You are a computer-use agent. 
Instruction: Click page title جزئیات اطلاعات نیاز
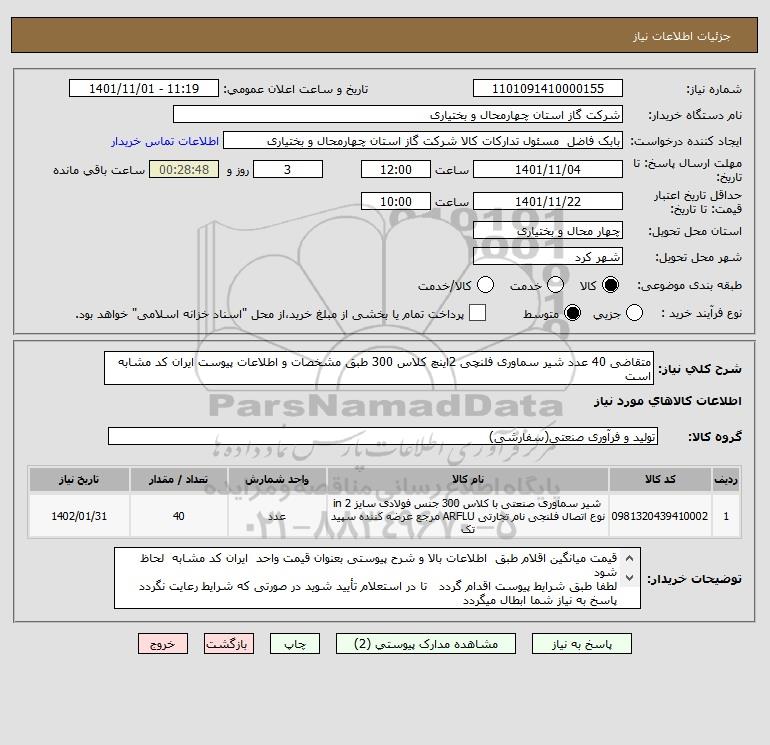[x=682, y=36]
